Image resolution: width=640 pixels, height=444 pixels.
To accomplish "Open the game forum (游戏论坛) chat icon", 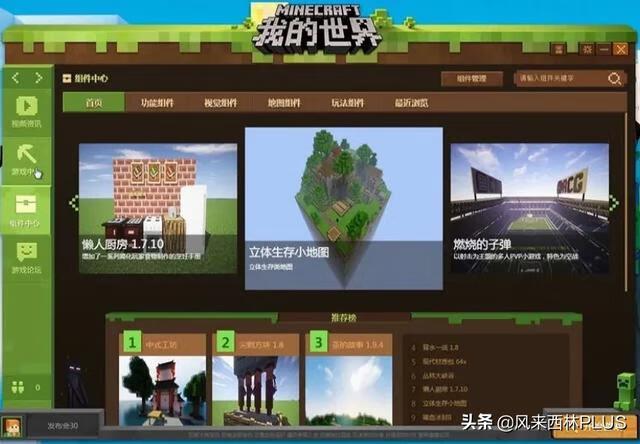I will point(26,254).
